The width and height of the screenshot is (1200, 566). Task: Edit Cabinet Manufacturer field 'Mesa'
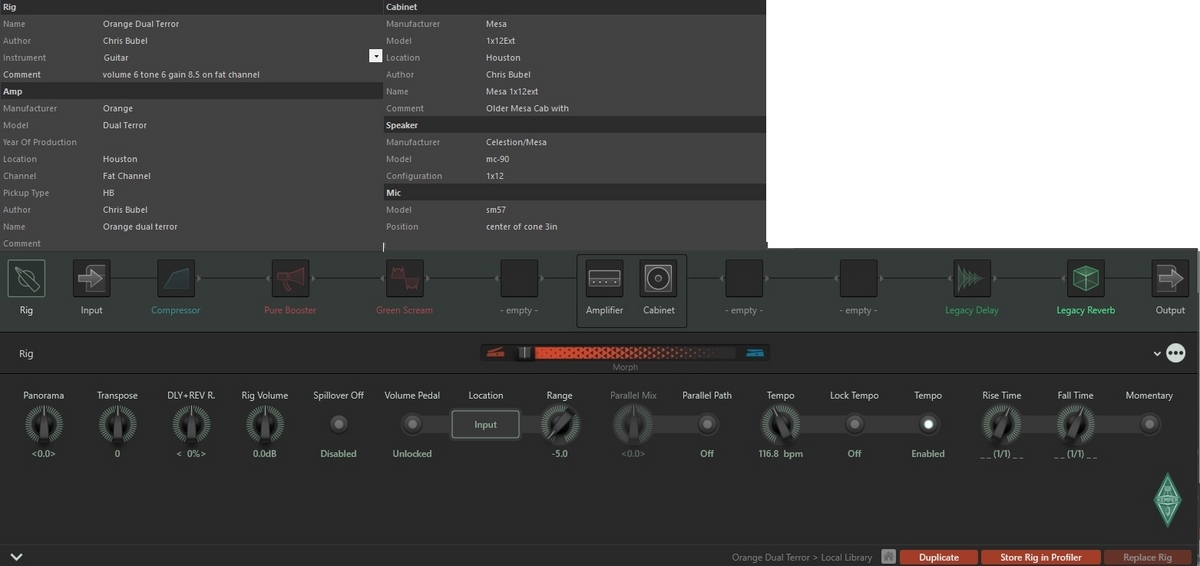click(x=625, y=24)
